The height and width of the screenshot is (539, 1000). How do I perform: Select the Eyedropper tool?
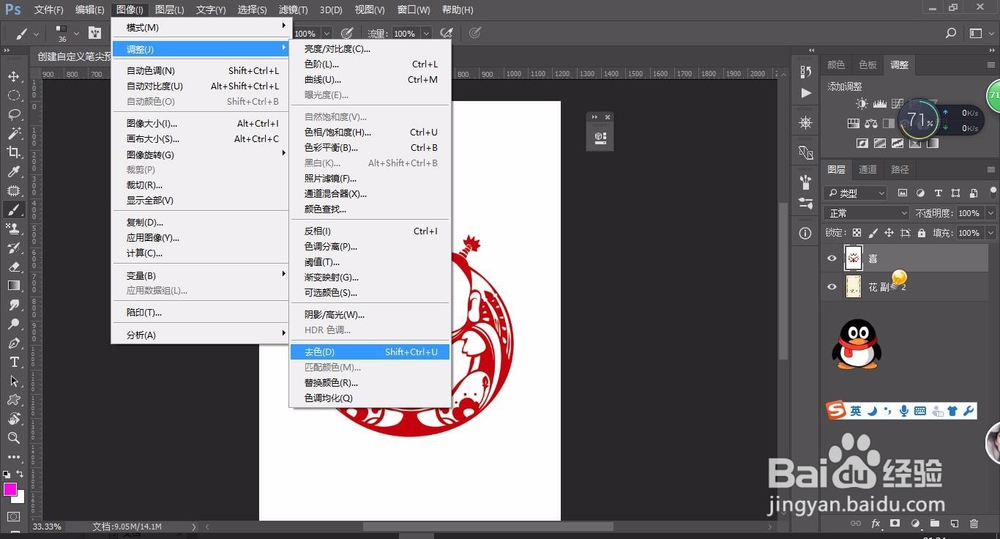click(13, 172)
